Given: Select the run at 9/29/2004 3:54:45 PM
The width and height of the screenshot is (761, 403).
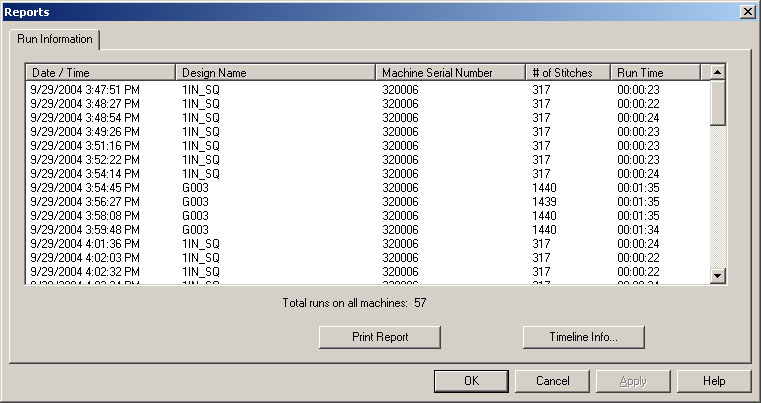Looking at the screenshot, I should pos(367,188).
